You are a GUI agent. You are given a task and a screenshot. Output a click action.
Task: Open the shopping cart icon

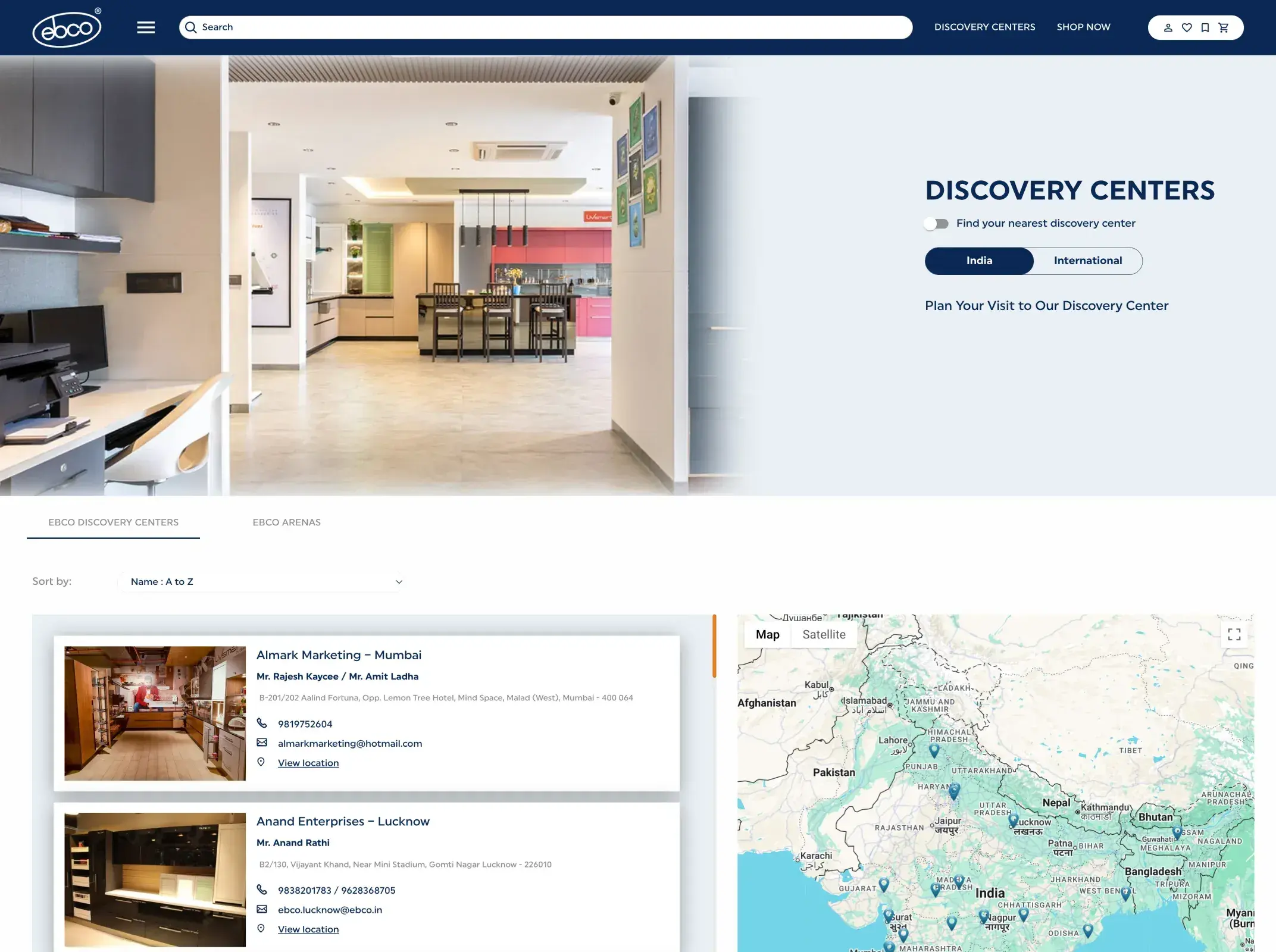[x=1224, y=27]
